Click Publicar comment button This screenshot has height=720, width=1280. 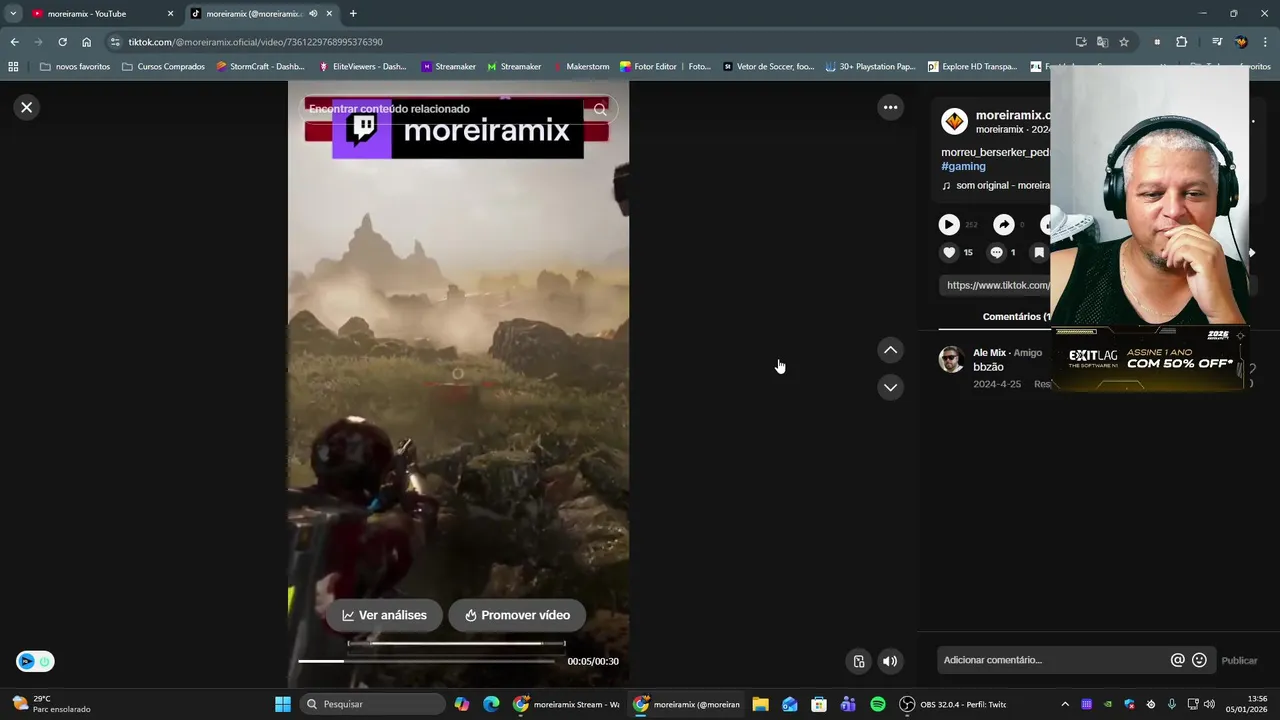coord(1239,660)
